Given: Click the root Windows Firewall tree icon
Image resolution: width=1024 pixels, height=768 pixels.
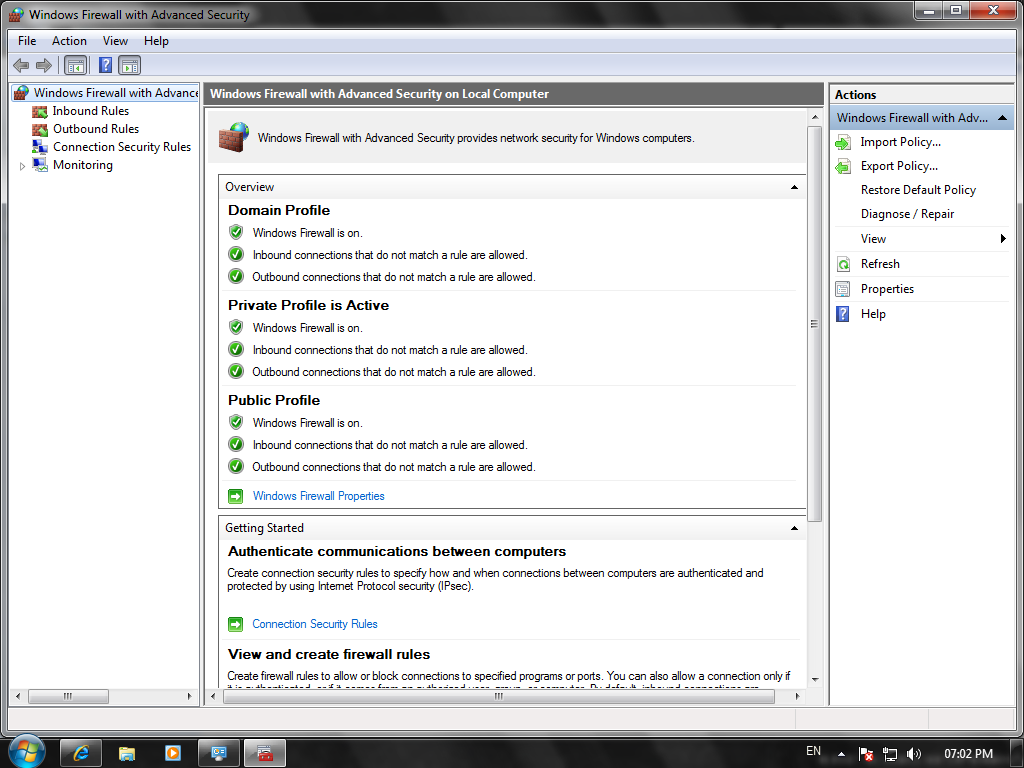Looking at the screenshot, I should pos(22,93).
